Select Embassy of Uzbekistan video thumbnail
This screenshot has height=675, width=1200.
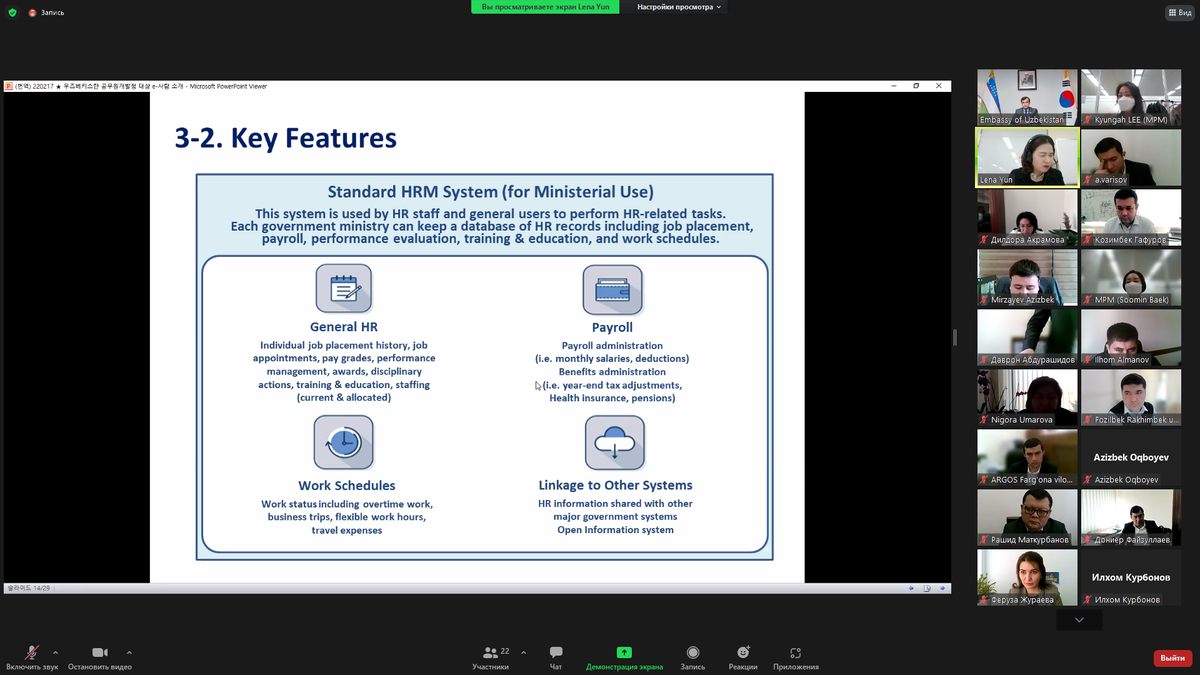(1026, 97)
